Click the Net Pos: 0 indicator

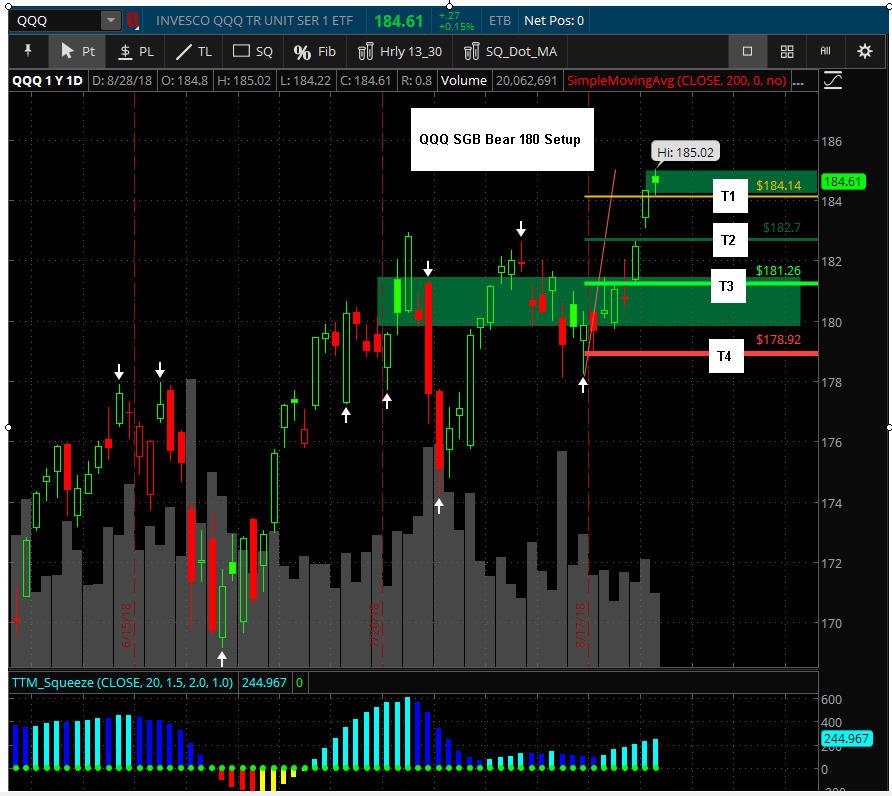tap(554, 20)
